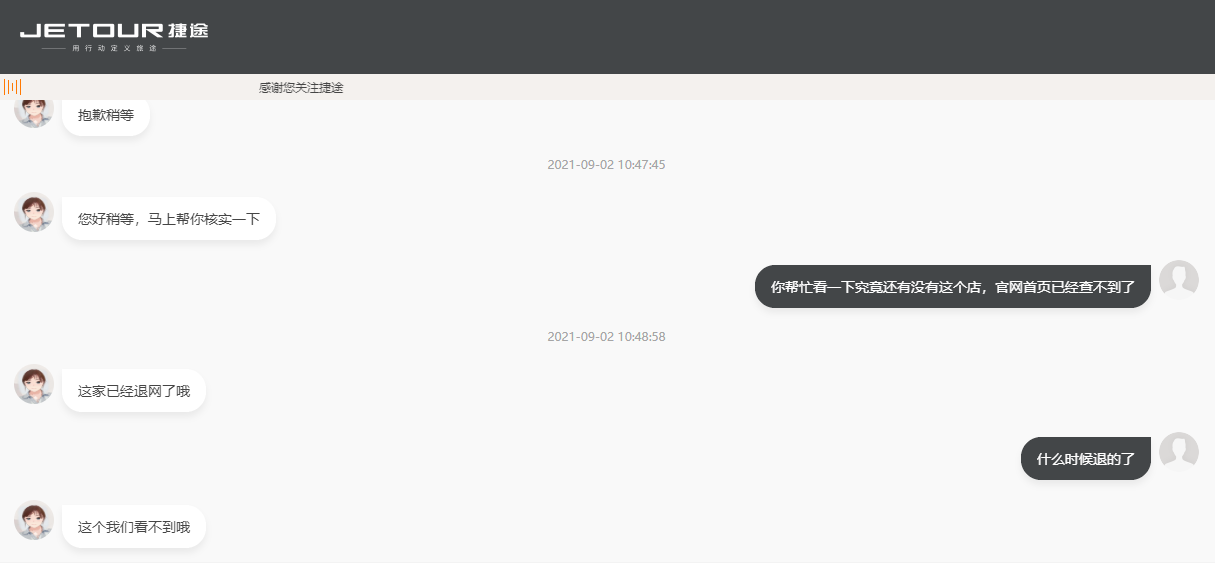Click user avatar beside 你帮忙看一下 message

click(x=1179, y=280)
